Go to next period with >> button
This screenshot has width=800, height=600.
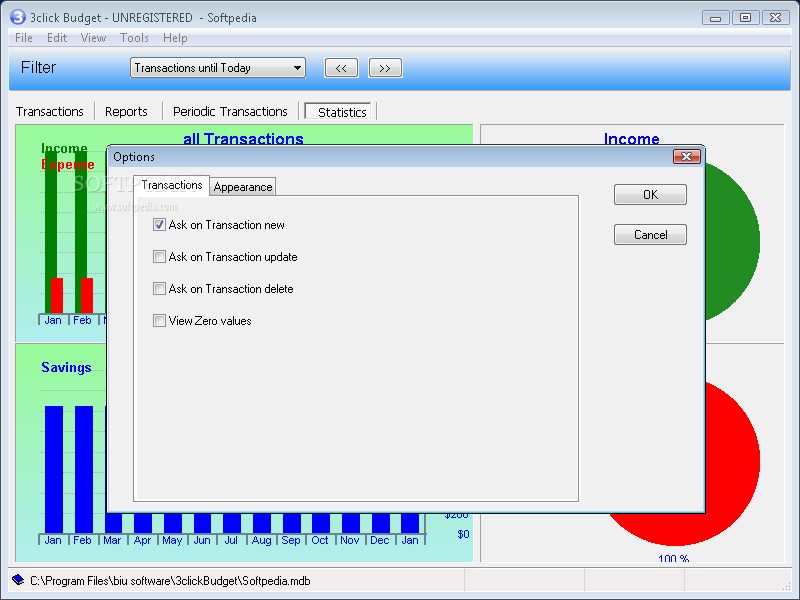pyautogui.click(x=385, y=68)
